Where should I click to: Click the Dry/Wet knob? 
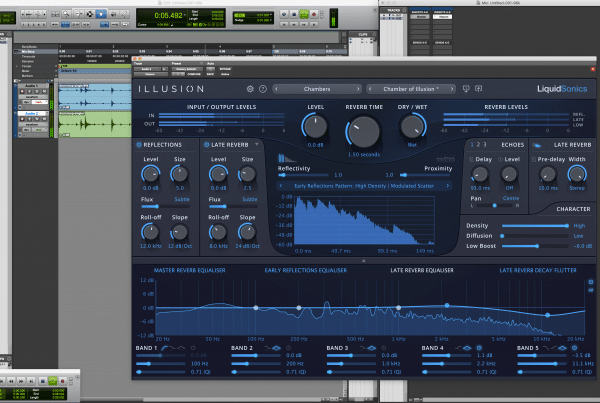point(412,126)
